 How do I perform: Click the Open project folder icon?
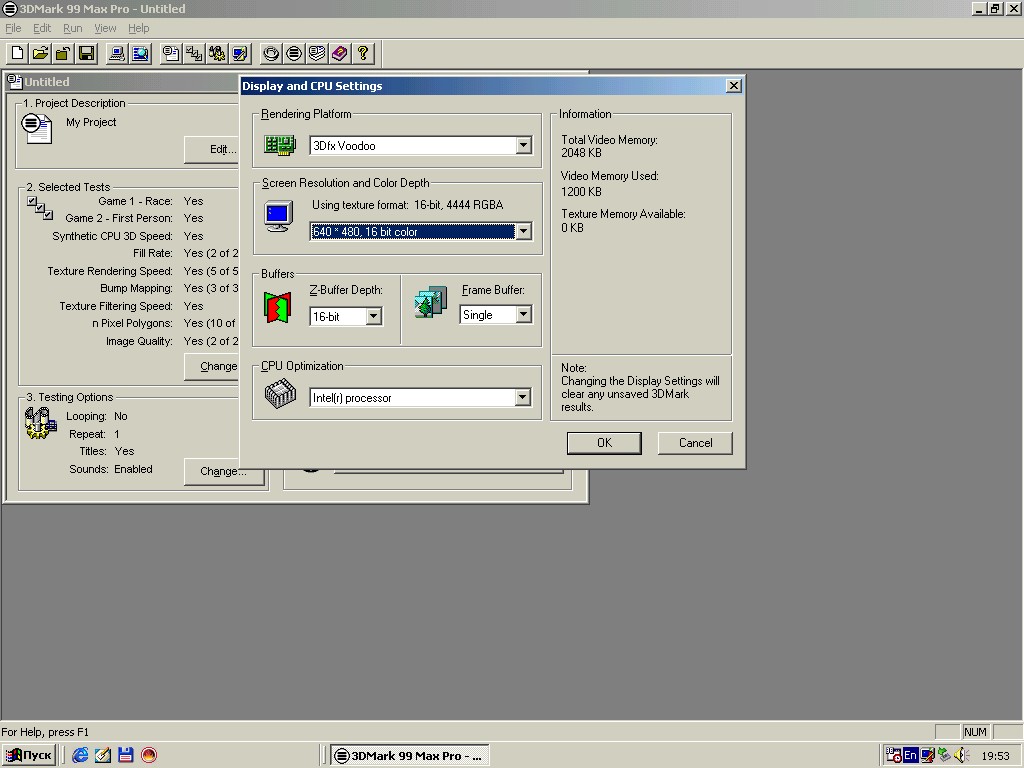coord(40,54)
